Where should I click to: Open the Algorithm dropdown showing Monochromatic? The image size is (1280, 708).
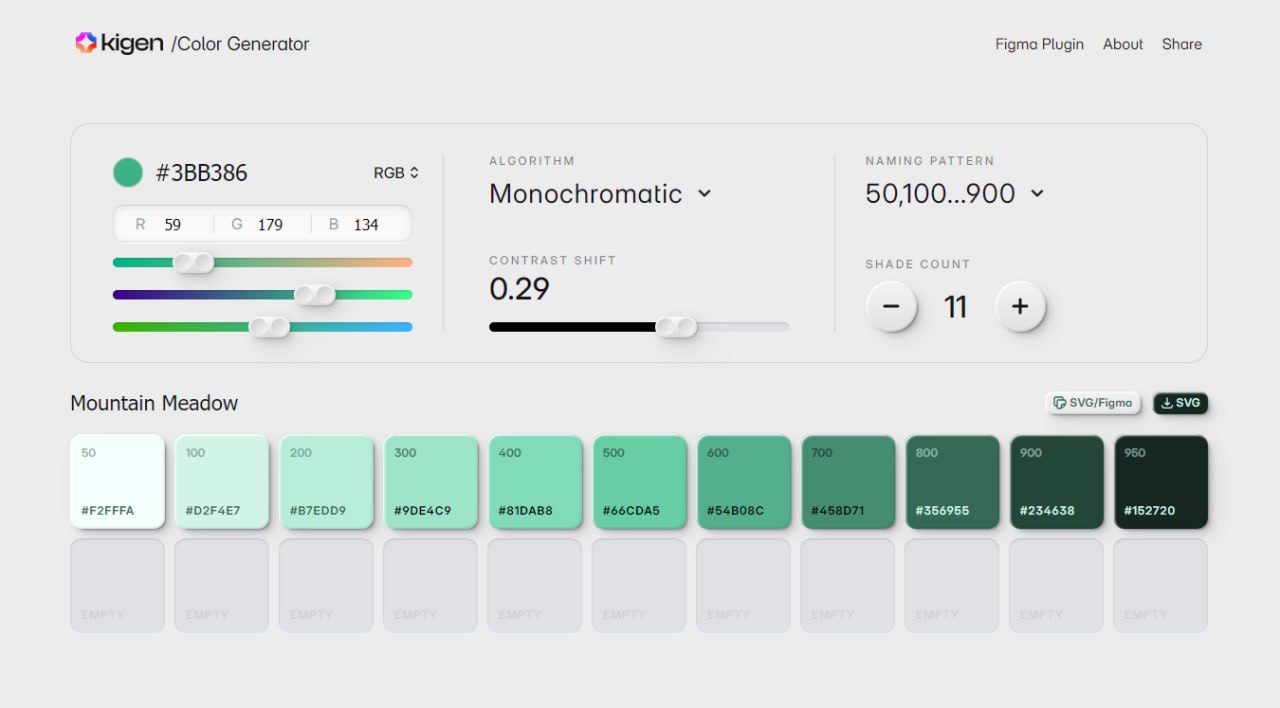[x=585, y=194]
